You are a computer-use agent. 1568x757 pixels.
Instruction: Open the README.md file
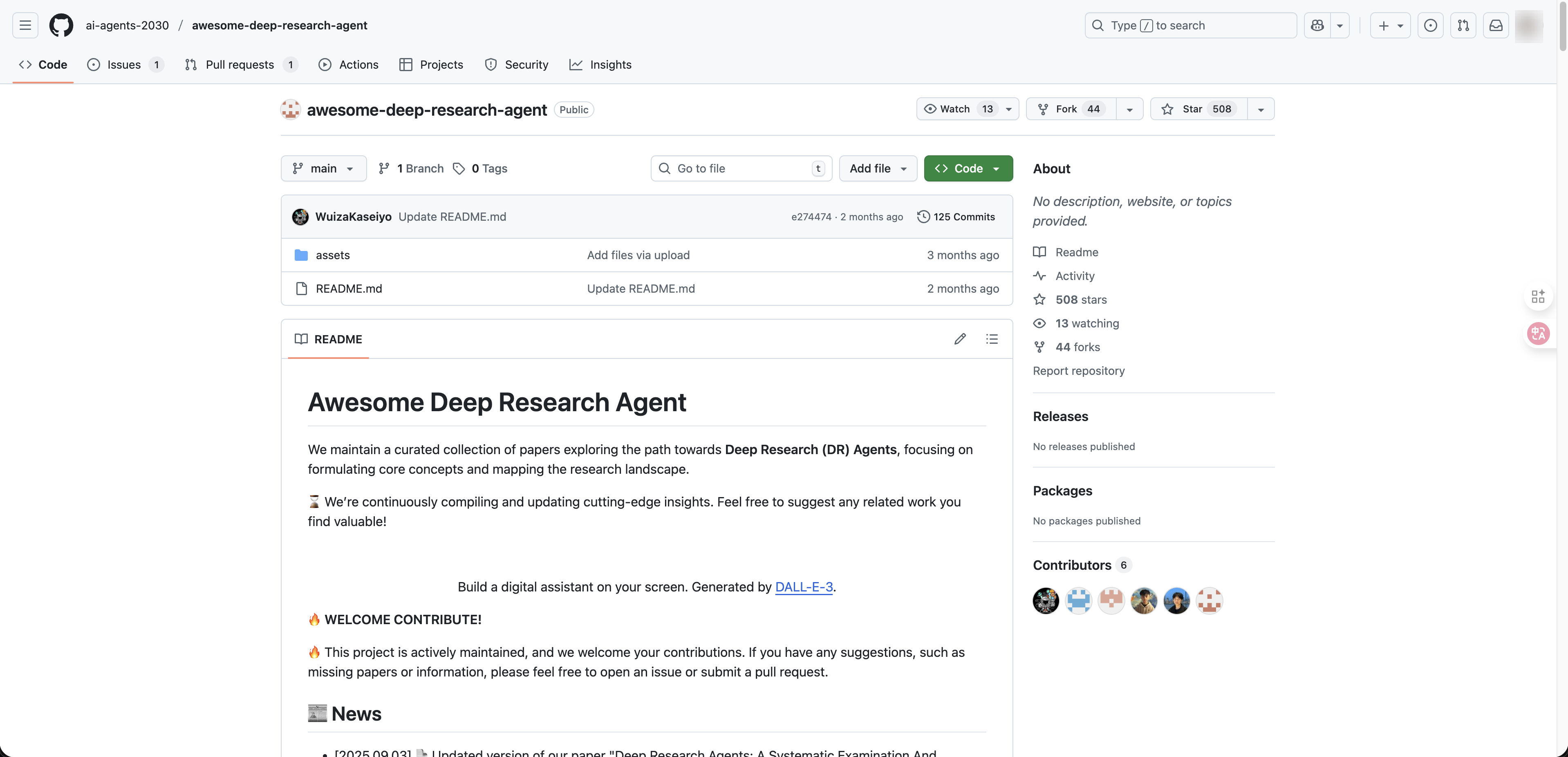point(349,289)
